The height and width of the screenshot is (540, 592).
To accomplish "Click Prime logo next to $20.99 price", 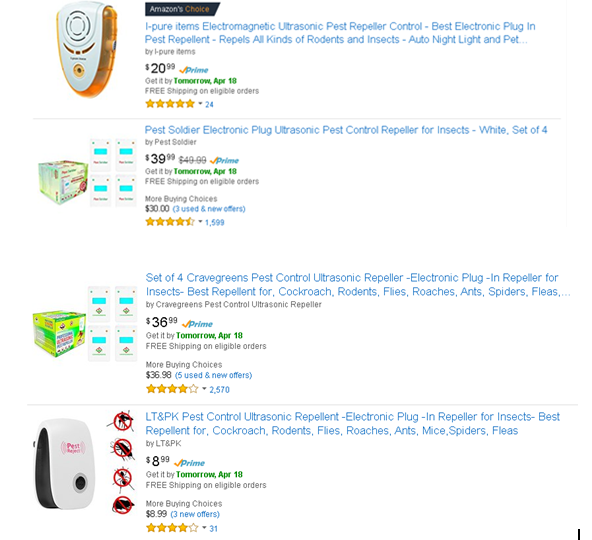I will click(x=194, y=70).
